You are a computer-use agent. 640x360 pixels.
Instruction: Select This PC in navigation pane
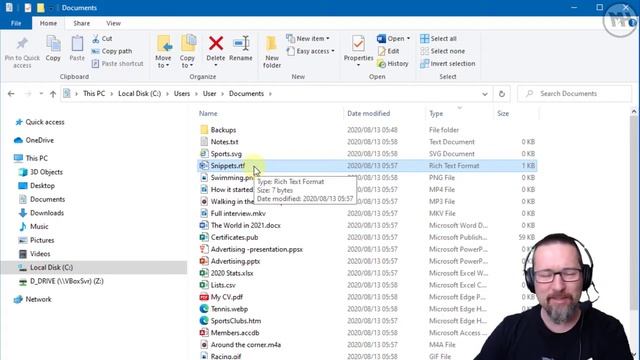click(x=31, y=158)
